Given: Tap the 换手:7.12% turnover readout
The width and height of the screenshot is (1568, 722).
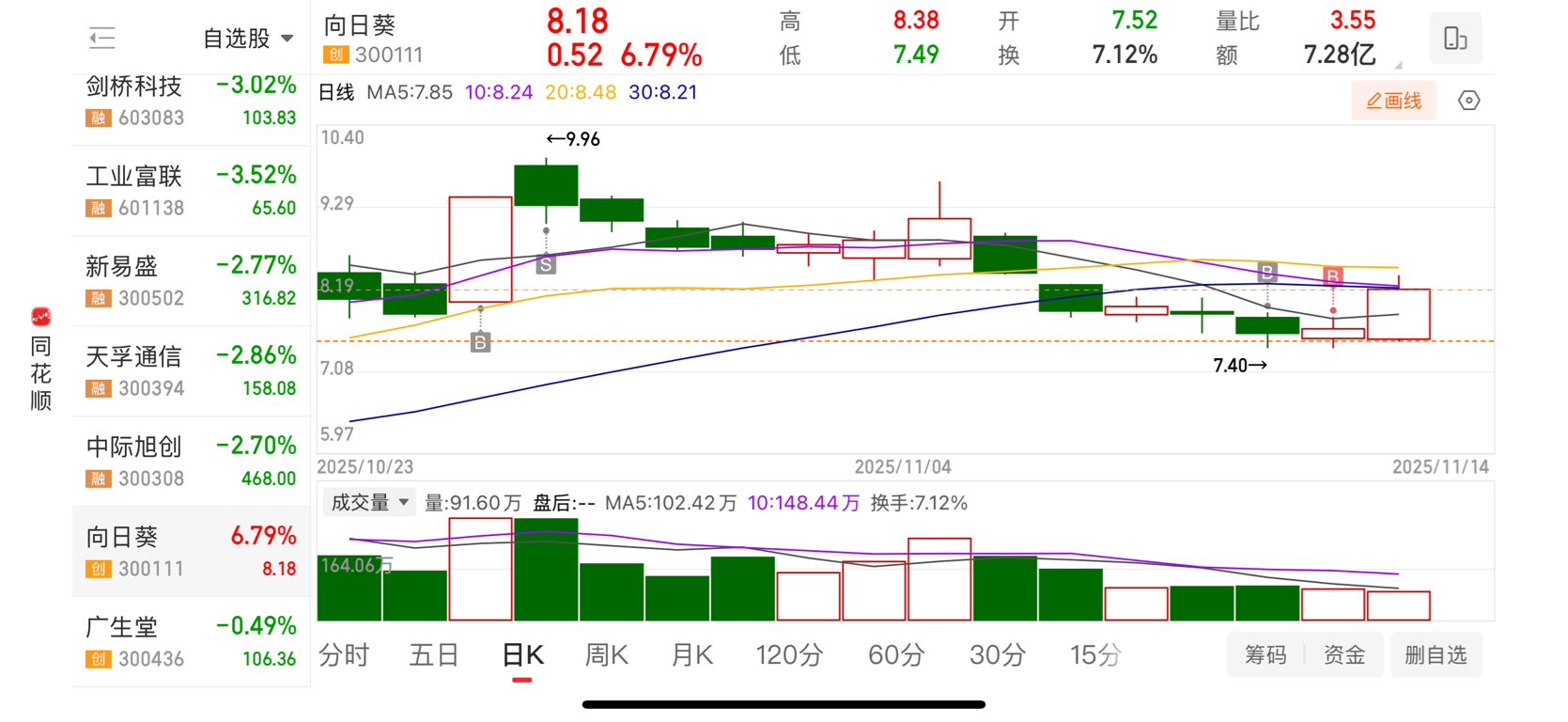Looking at the screenshot, I should tap(919, 503).
